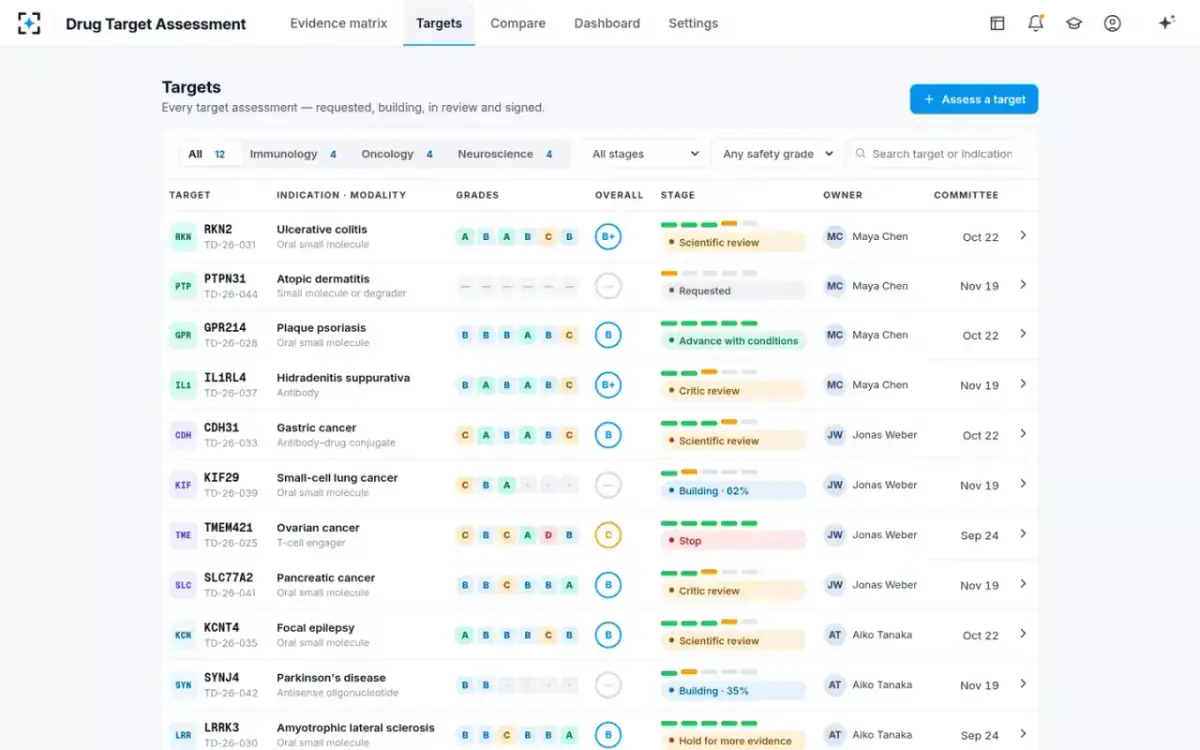Expand the TMEM421 row chevron
1200x750 pixels.
pyautogui.click(x=1023, y=534)
